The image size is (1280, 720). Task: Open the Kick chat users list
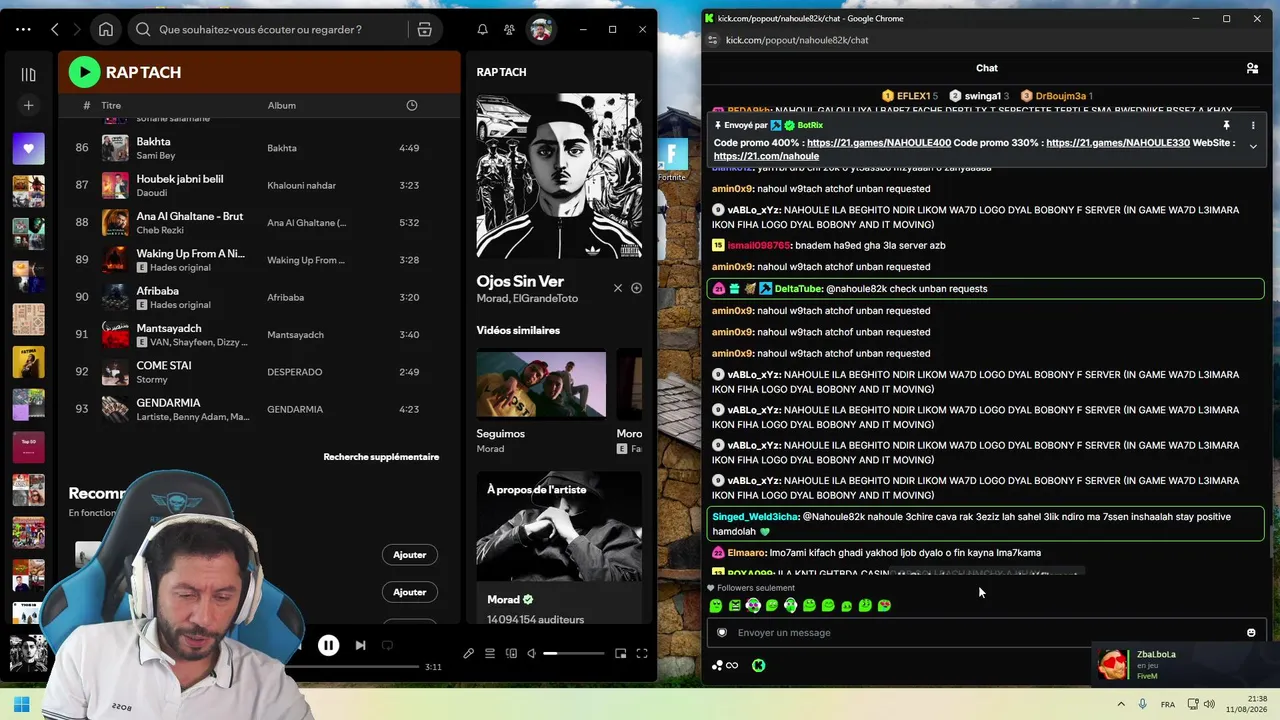pyautogui.click(x=1252, y=68)
